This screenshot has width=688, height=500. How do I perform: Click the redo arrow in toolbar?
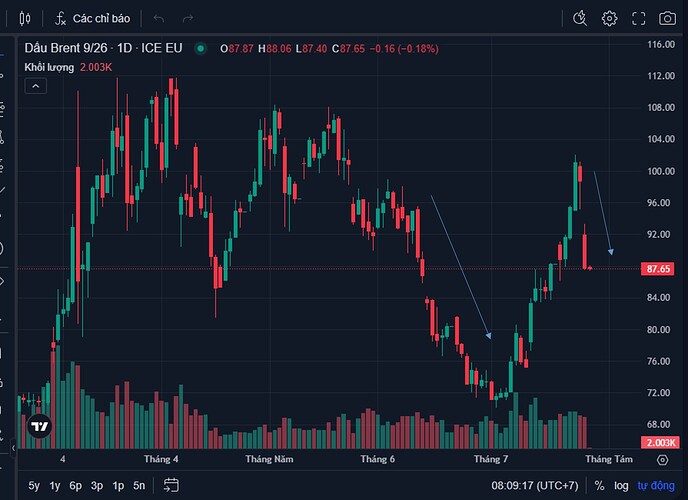point(188,18)
